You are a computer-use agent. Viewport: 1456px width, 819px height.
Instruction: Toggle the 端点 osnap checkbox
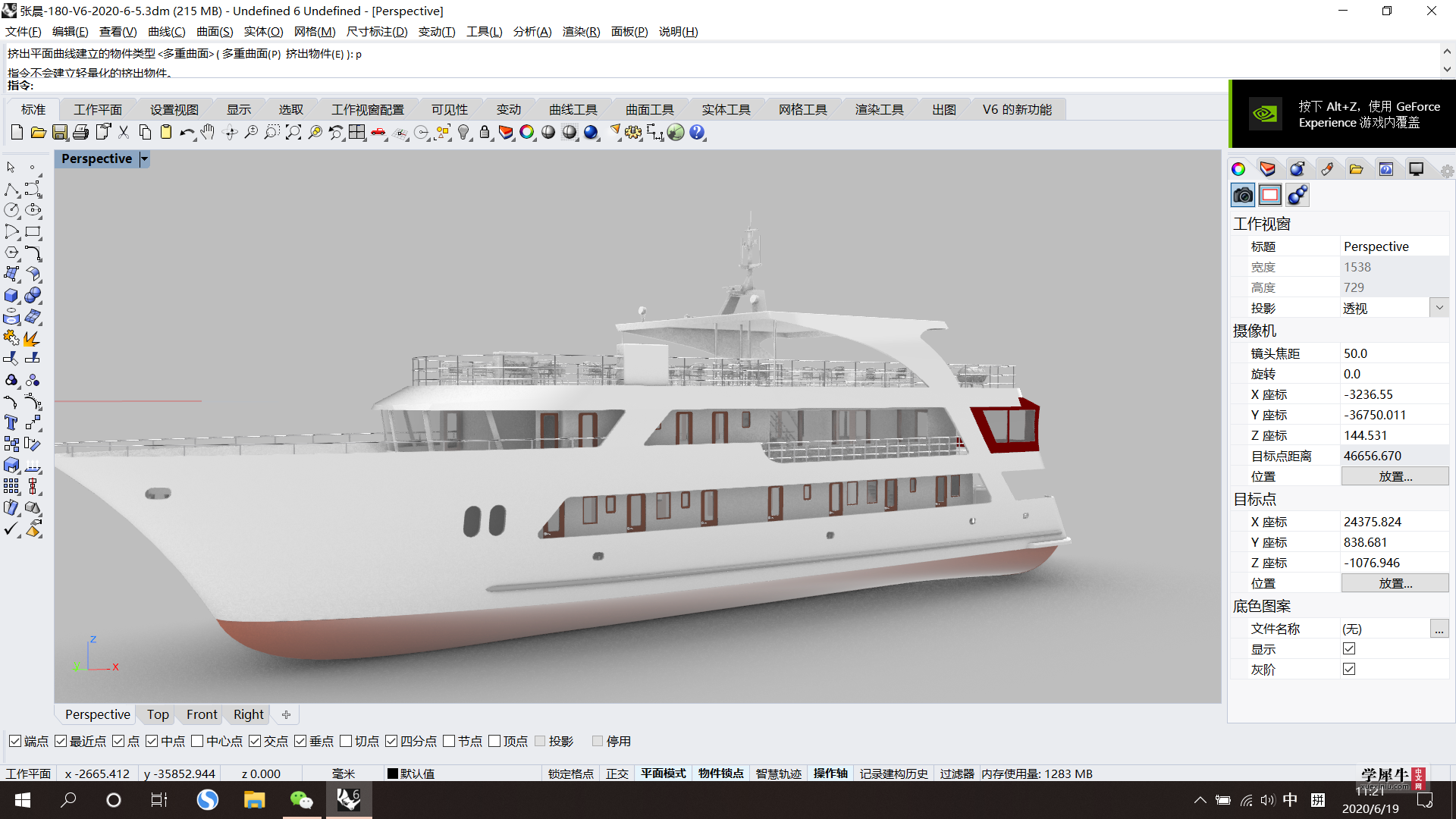pyautogui.click(x=15, y=741)
